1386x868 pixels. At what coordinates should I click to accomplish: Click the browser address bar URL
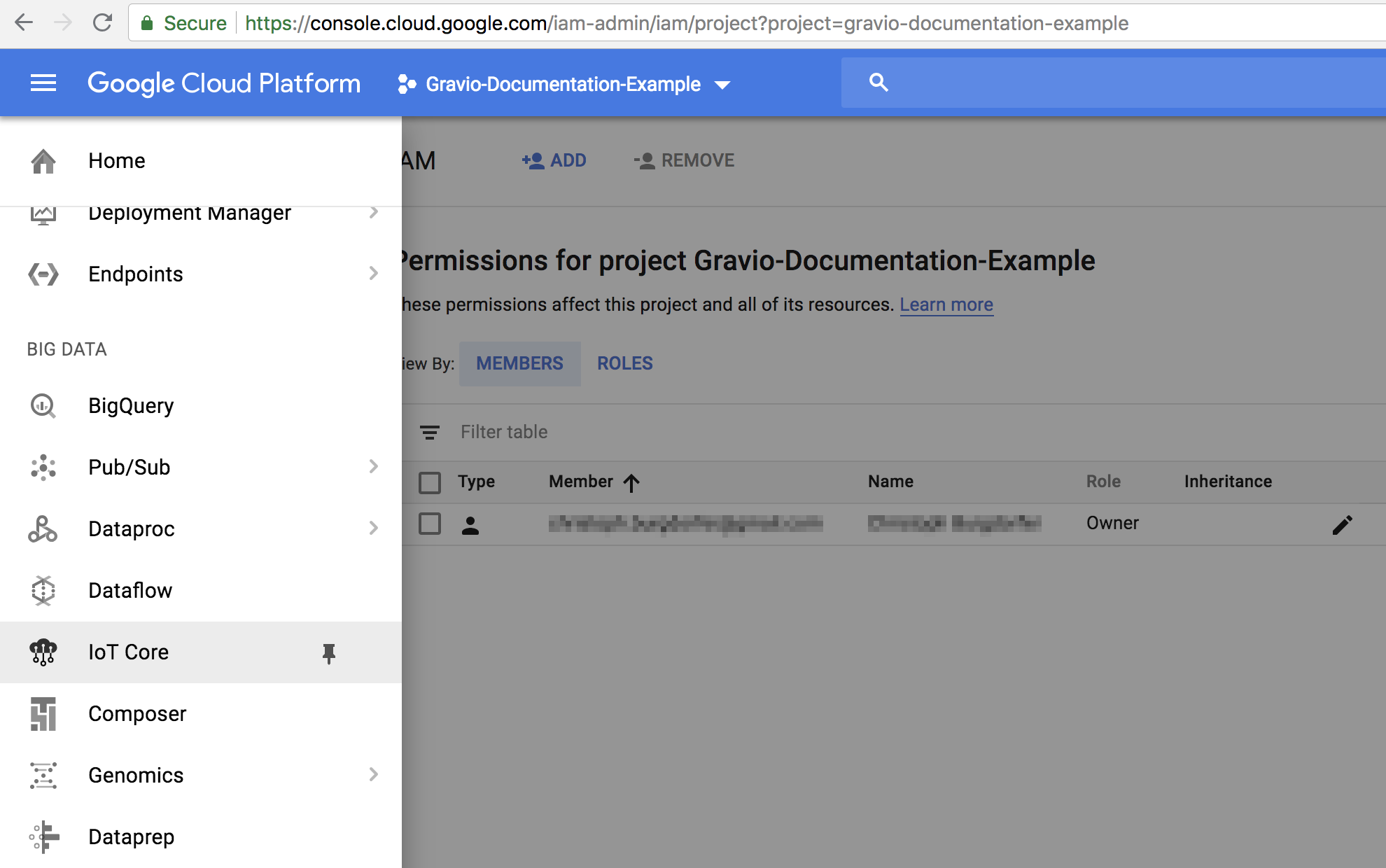686,23
